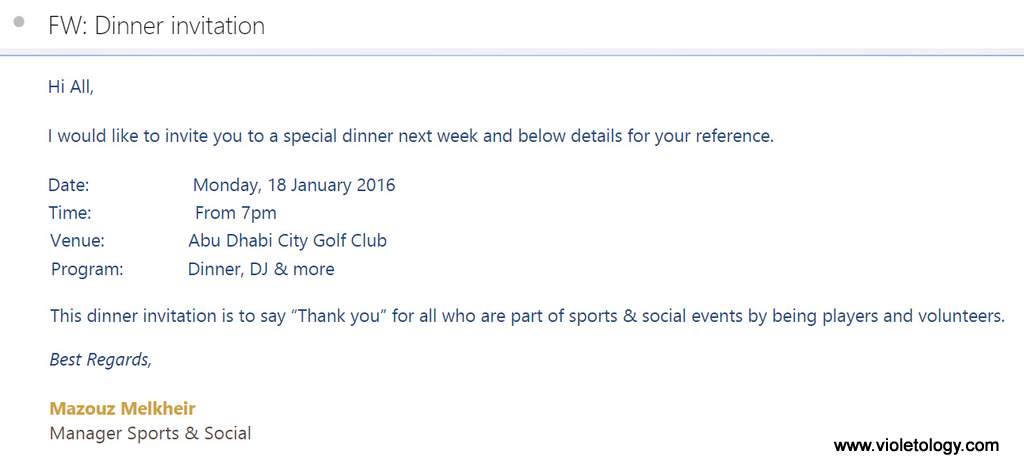The image size is (1024, 475).
Task: Click the "Time:" label
Action: click(70, 213)
